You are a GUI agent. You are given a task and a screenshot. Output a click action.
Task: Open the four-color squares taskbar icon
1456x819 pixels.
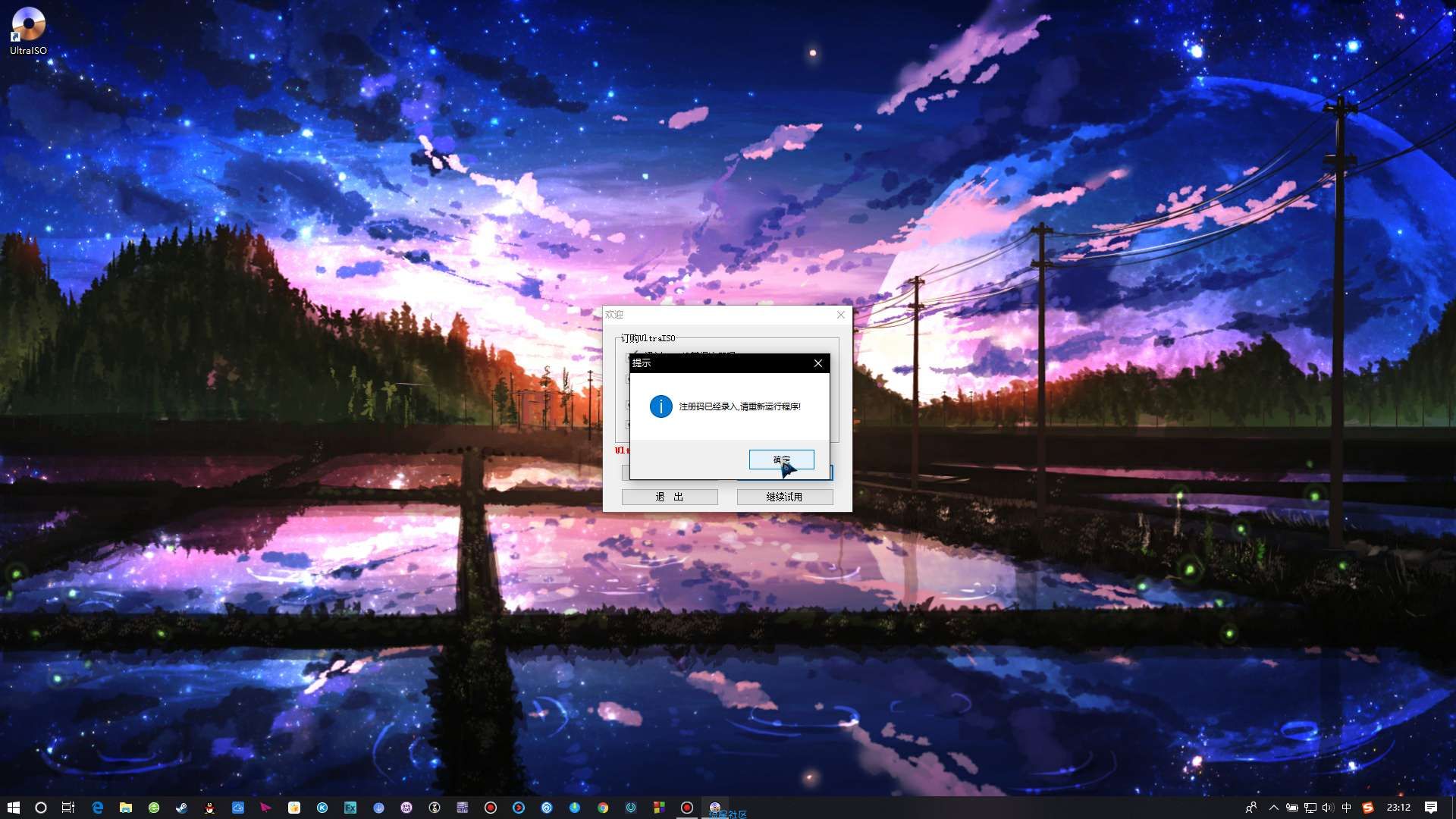click(x=659, y=808)
